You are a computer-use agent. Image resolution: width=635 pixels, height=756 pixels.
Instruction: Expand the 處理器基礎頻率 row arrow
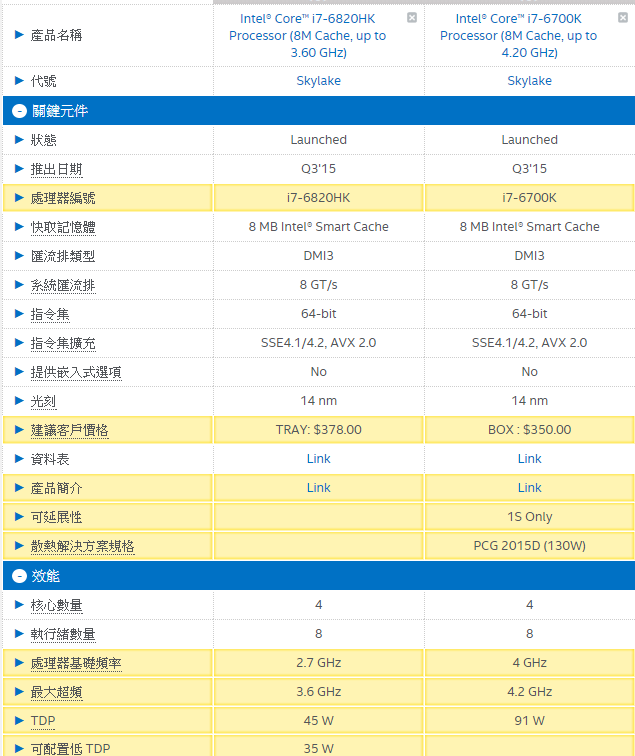[x=19, y=663]
